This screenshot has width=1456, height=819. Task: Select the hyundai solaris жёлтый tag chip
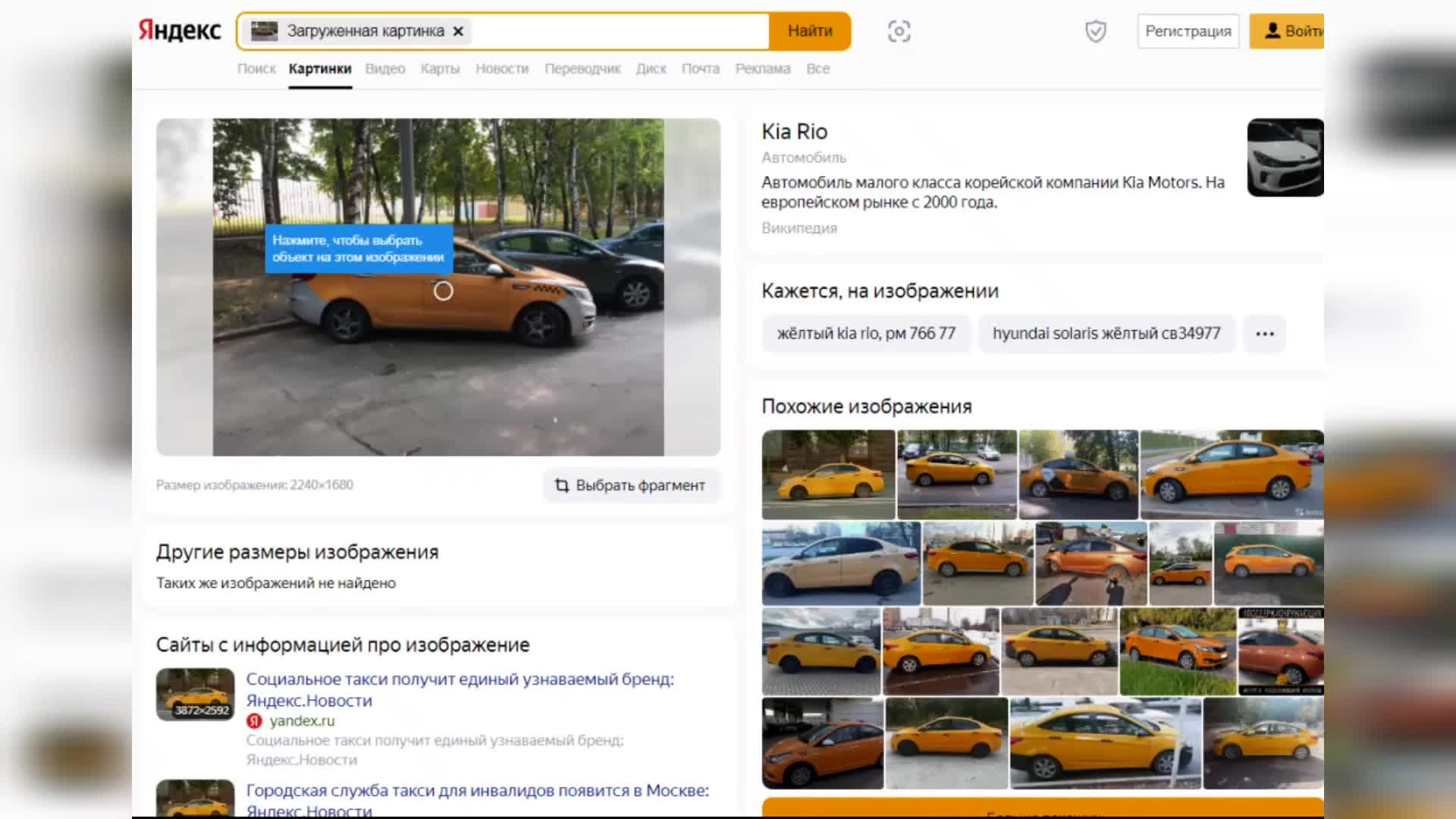tap(1106, 334)
